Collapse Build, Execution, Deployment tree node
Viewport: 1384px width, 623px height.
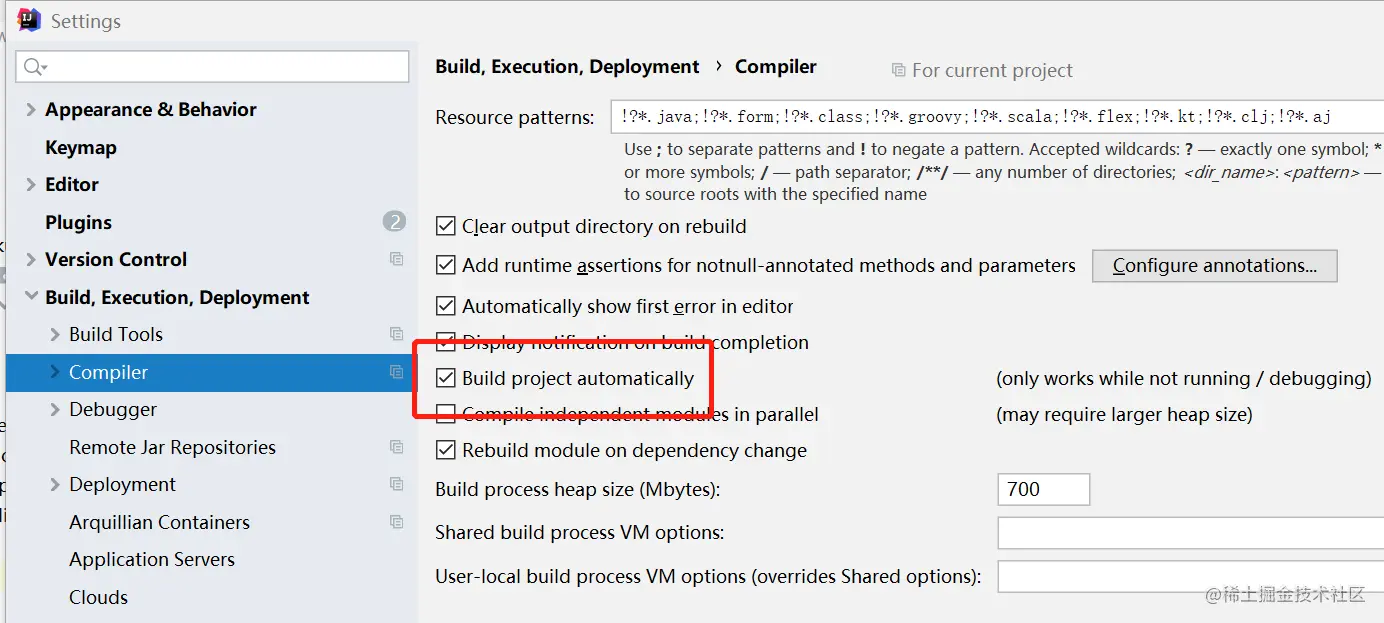pyautogui.click(x=31, y=297)
